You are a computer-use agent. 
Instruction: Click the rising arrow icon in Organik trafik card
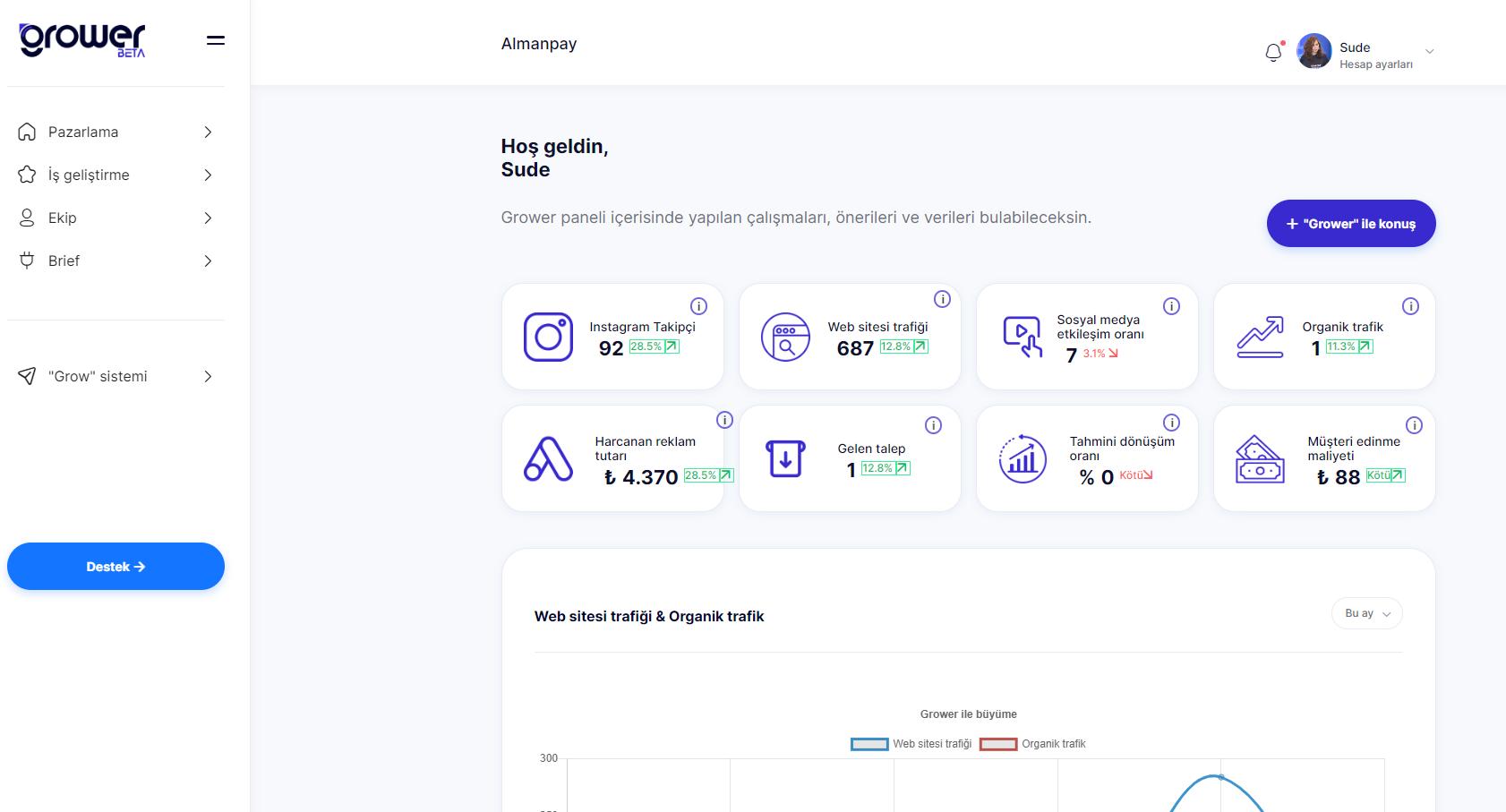point(1260,337)
